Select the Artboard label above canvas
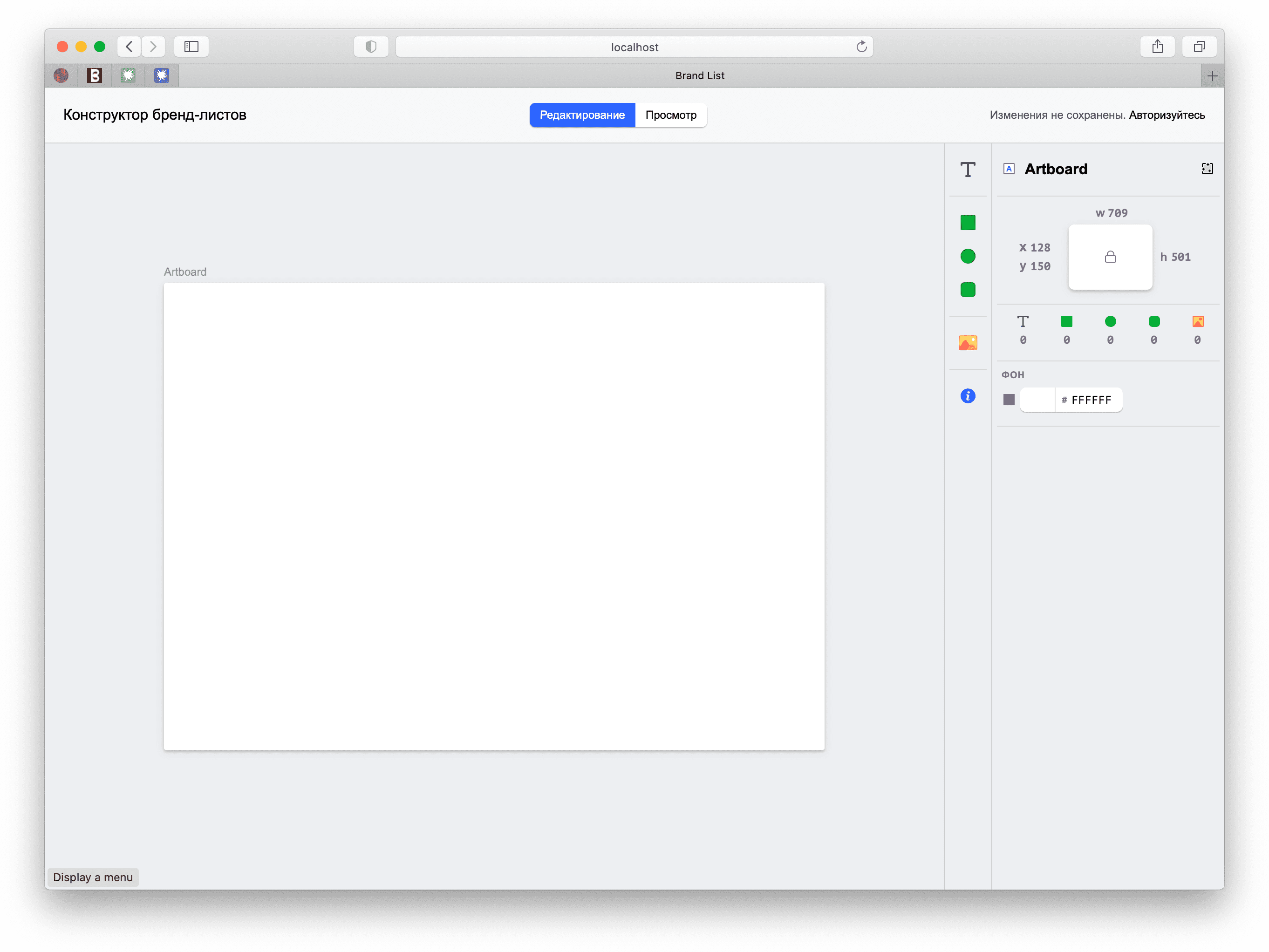The image size is (1269, 952). (185, 272)
